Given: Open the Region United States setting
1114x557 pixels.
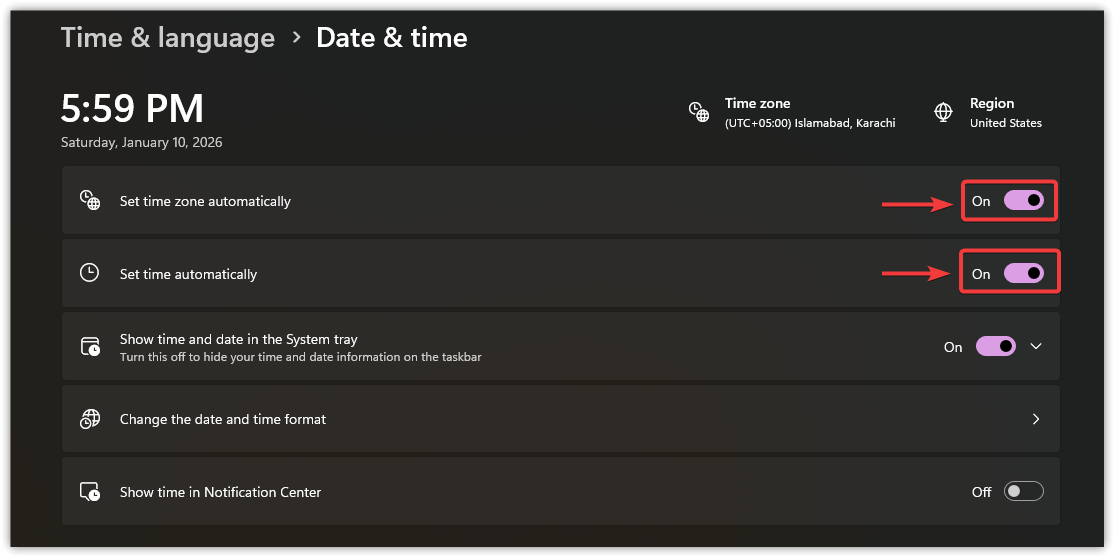Looking at the screenshot, I should click(1005, 123).
